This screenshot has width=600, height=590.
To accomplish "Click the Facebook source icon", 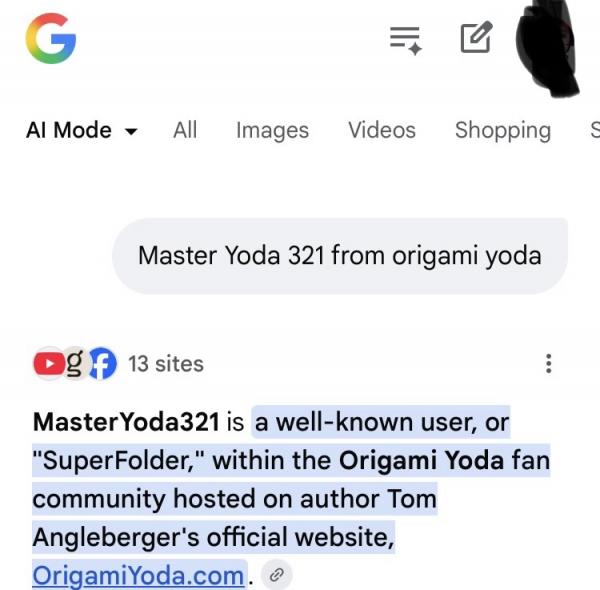I will click(103, 363).
